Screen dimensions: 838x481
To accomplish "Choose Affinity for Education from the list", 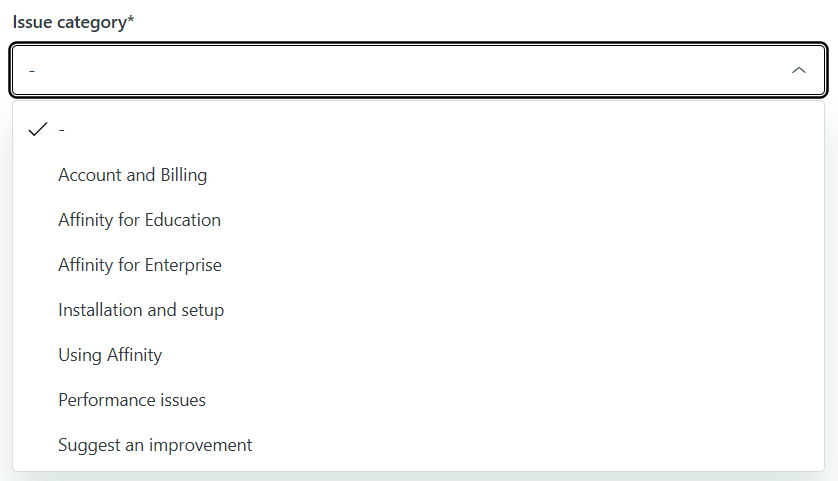I will [x=139, y=220].
